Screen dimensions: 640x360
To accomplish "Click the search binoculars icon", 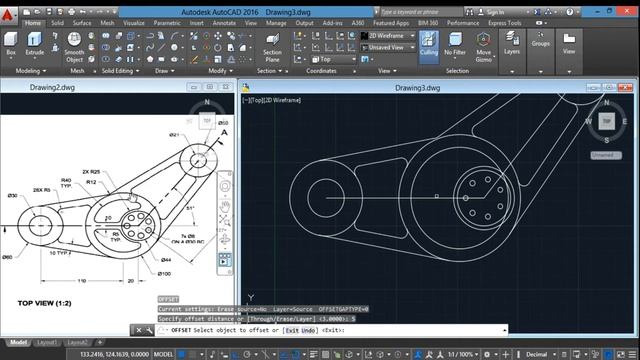I will pyautogui.click(x=470, y=12).
